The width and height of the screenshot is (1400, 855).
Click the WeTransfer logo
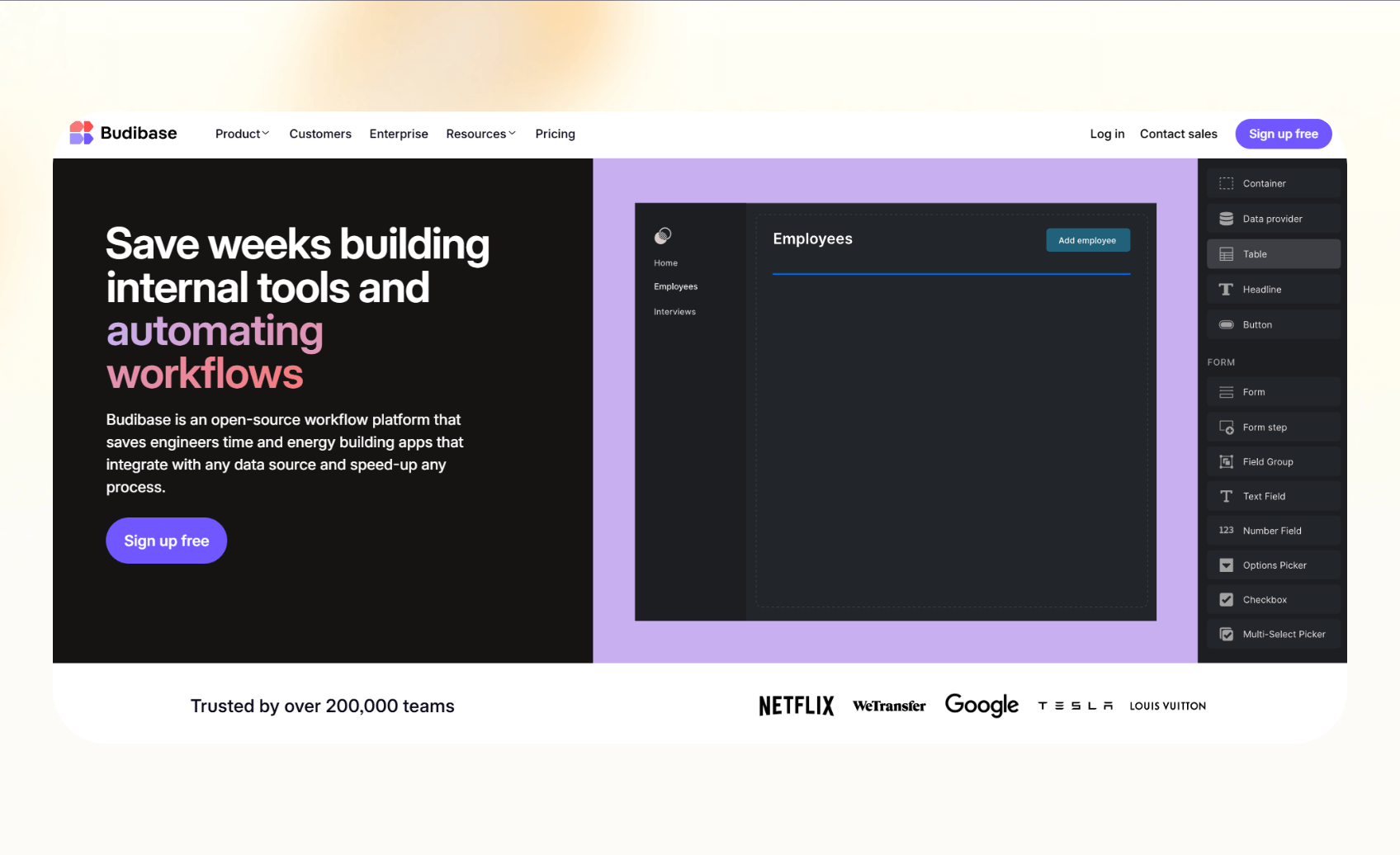pos(889,706)
